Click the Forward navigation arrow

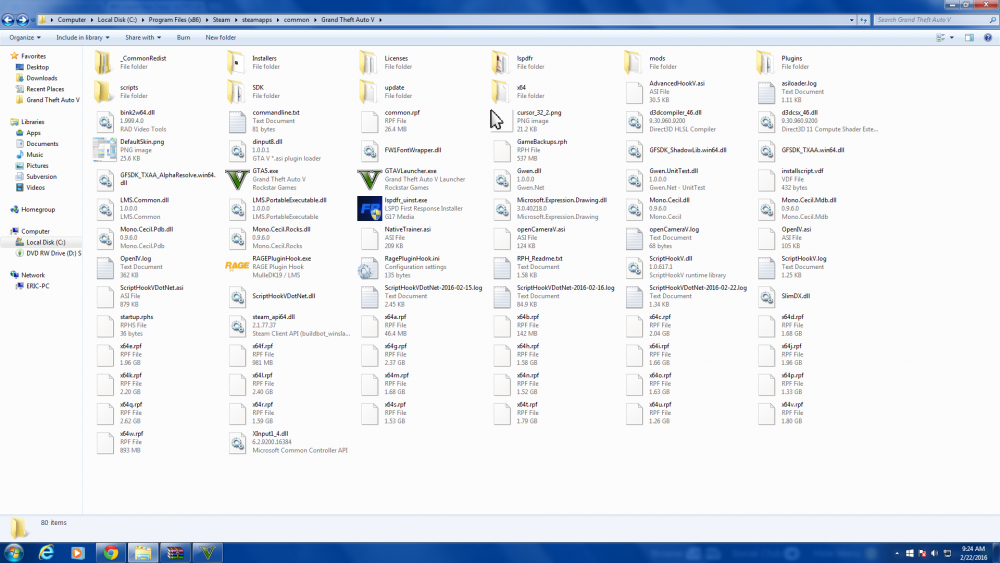coord(22,20)
